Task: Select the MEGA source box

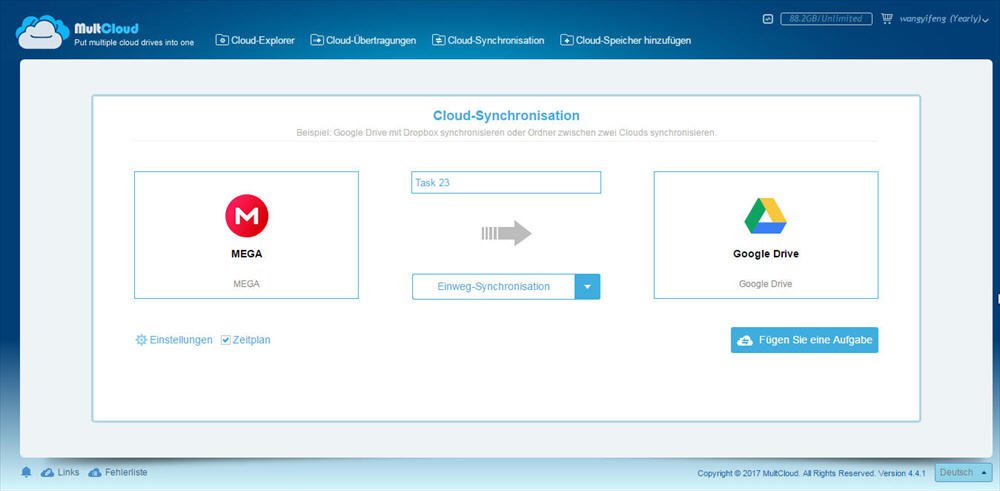Action: (x=246, y=235)
